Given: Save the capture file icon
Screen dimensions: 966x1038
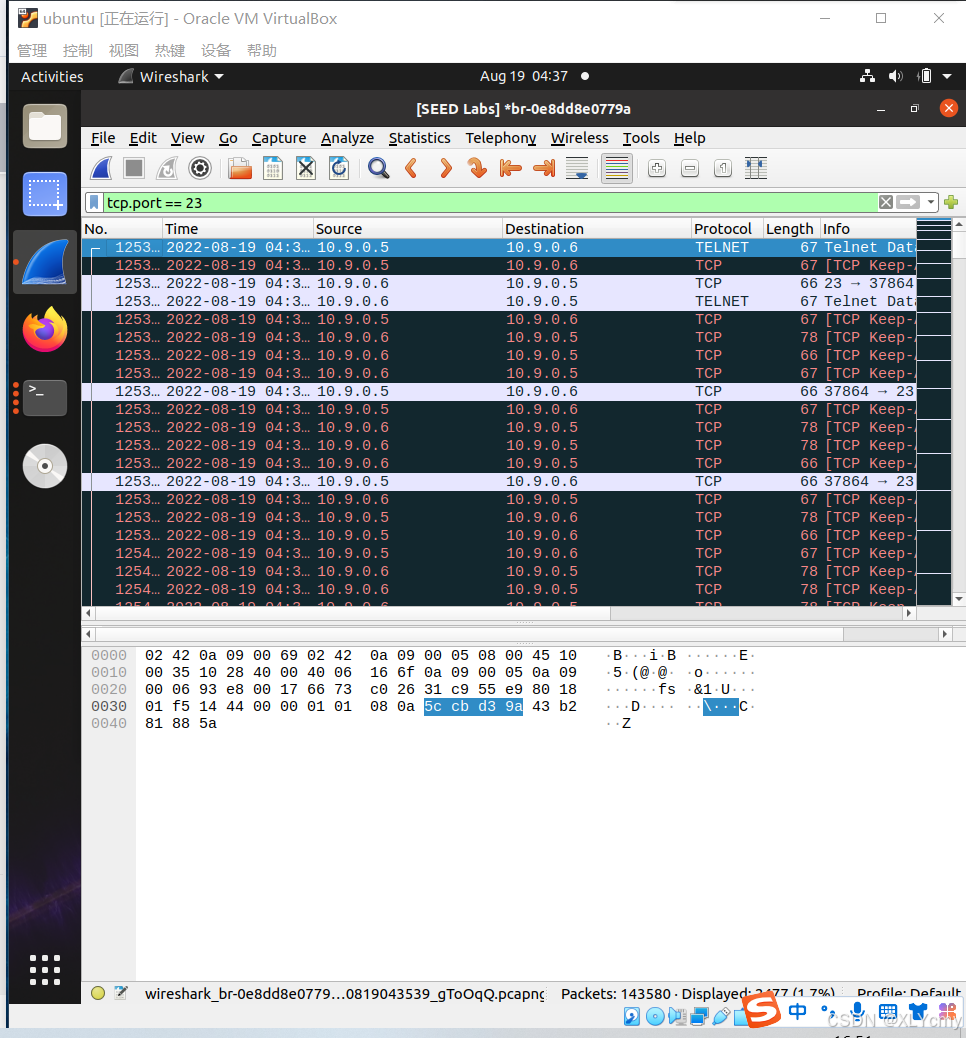Looking at the screenshot, I should tap(273, 168).
